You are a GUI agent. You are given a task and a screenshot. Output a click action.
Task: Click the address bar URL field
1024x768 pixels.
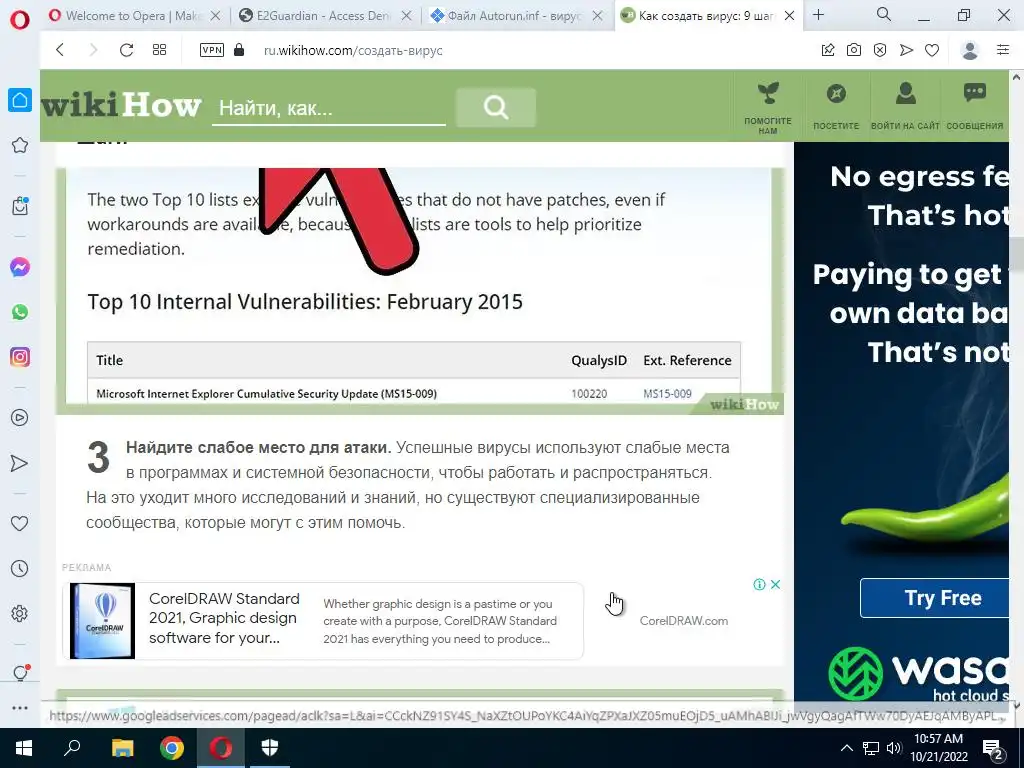353,50
